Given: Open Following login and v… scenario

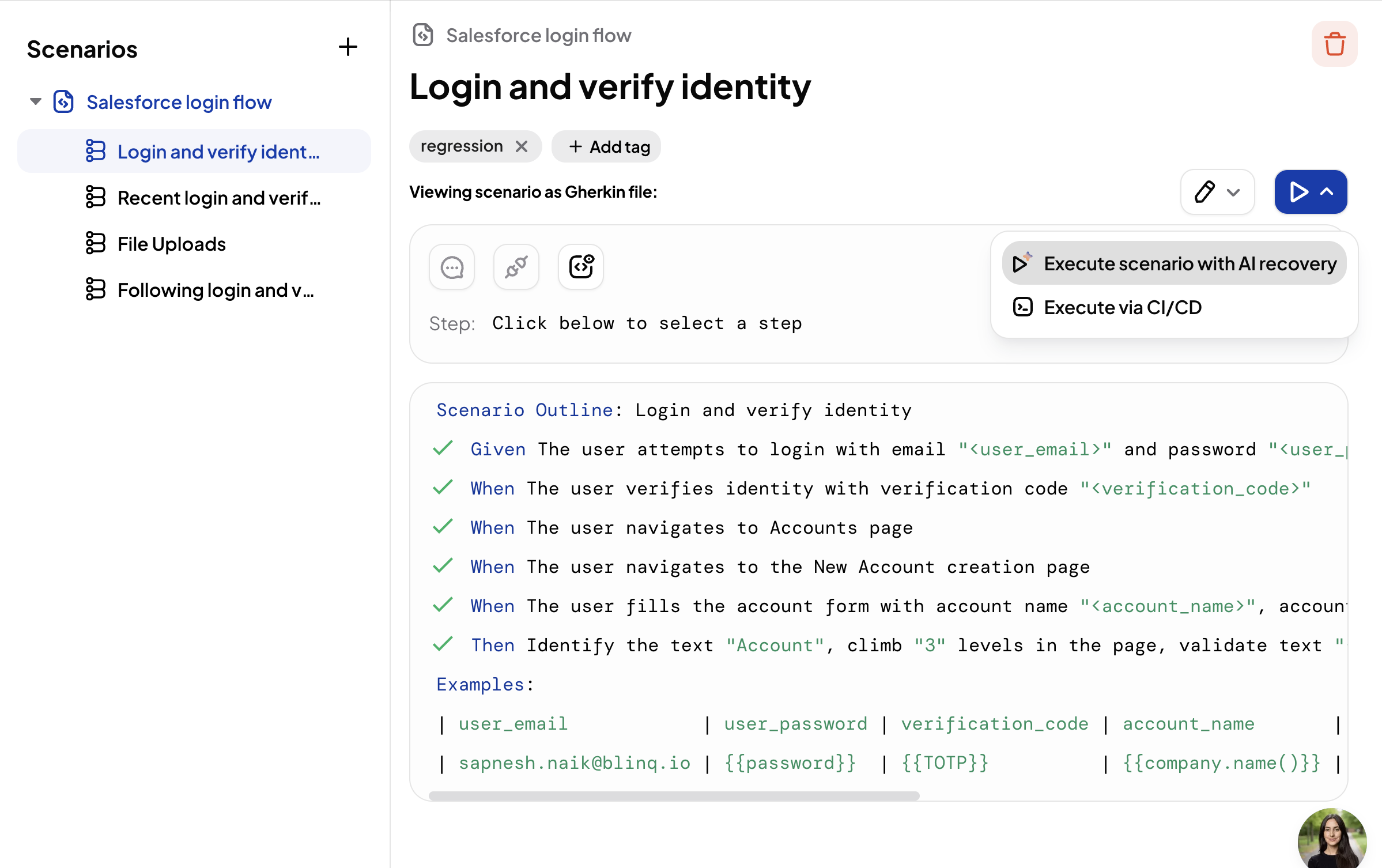Looking at the screenshot, I should [x=215, y=290].
